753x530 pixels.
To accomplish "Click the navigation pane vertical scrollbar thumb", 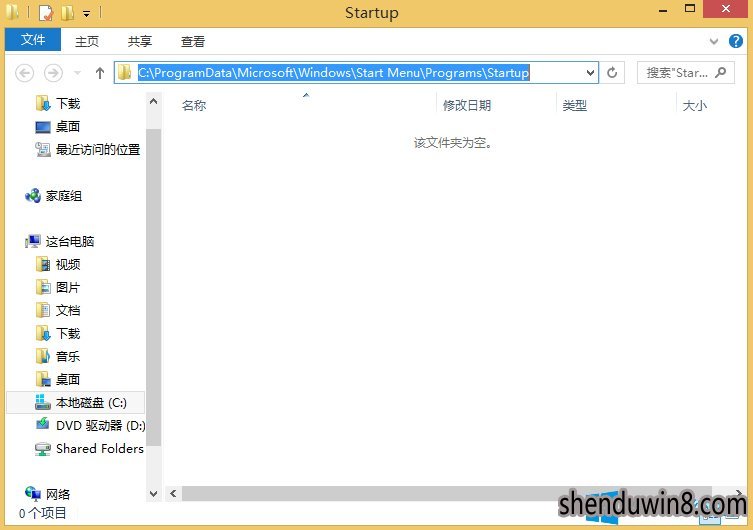I will (x=154, y=287).
